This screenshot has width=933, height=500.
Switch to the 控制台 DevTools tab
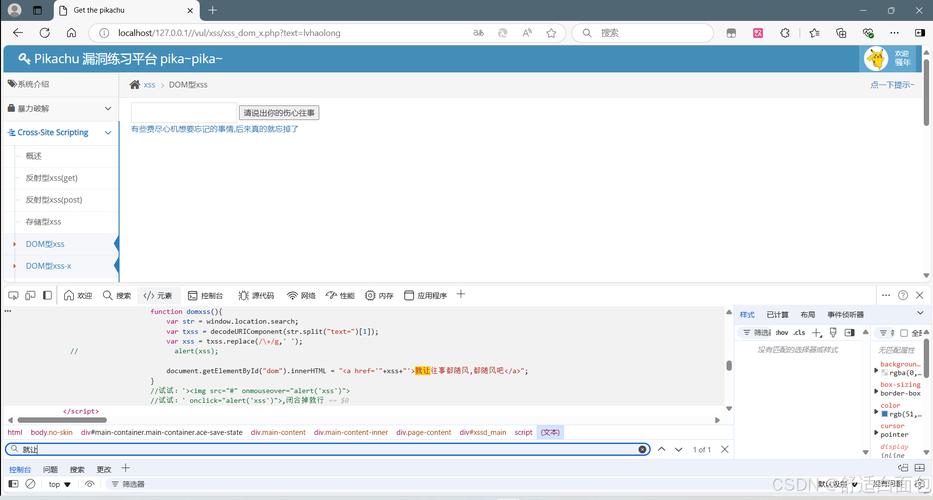(205, 295)
